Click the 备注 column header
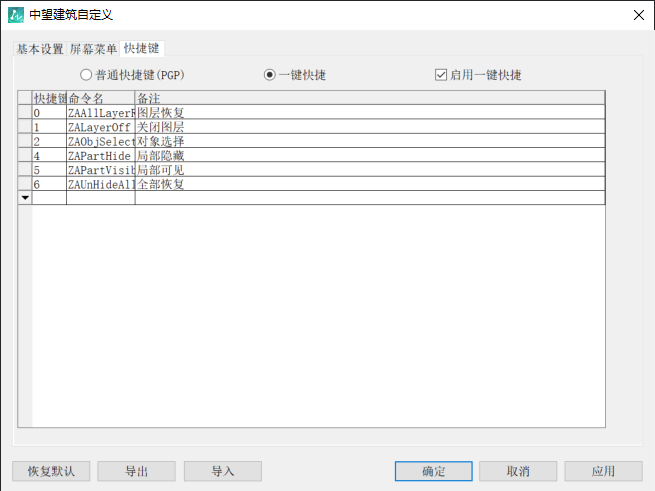This screenshot has height=491, width=655. click(369, 98)
